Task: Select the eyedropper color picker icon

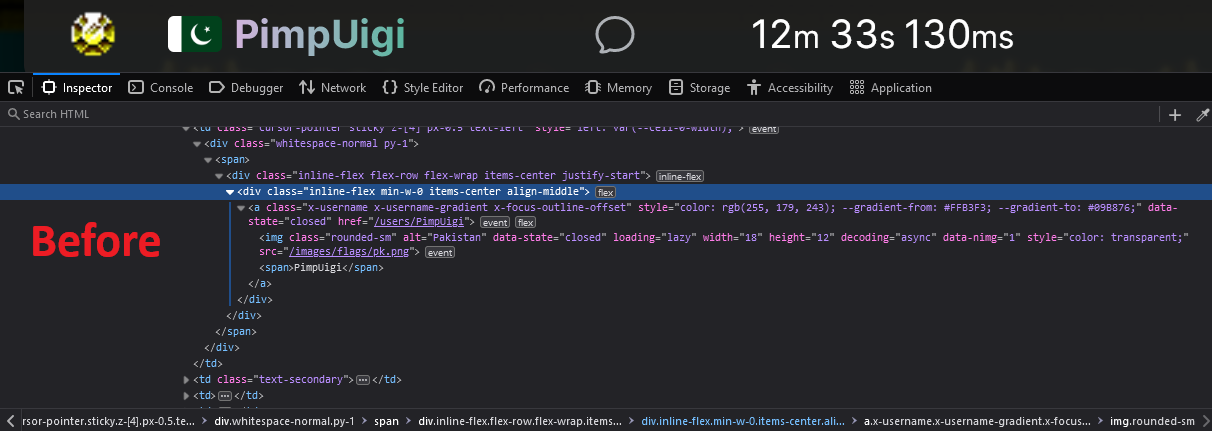Action: coord(1202,114)
